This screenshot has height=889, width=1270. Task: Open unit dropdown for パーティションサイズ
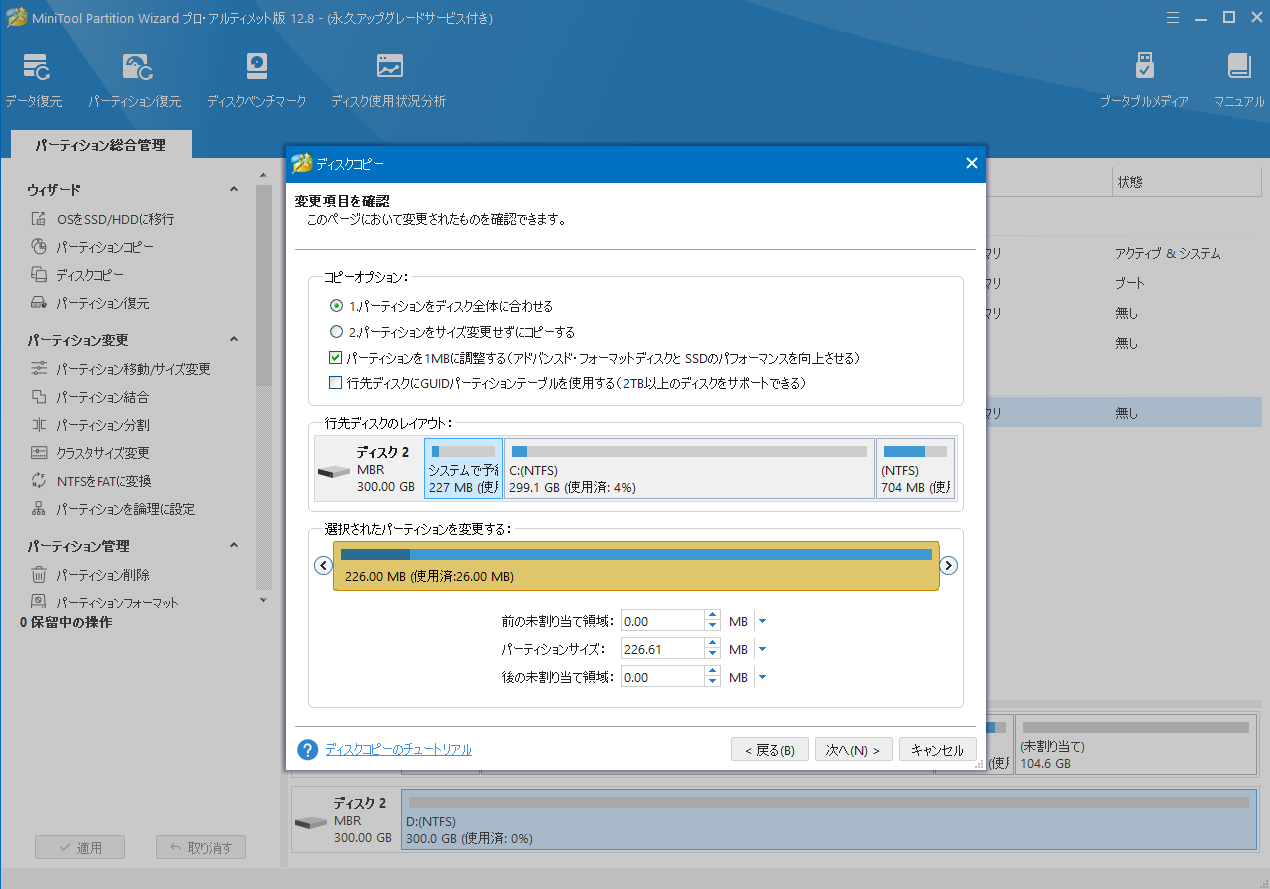[762, 649]
